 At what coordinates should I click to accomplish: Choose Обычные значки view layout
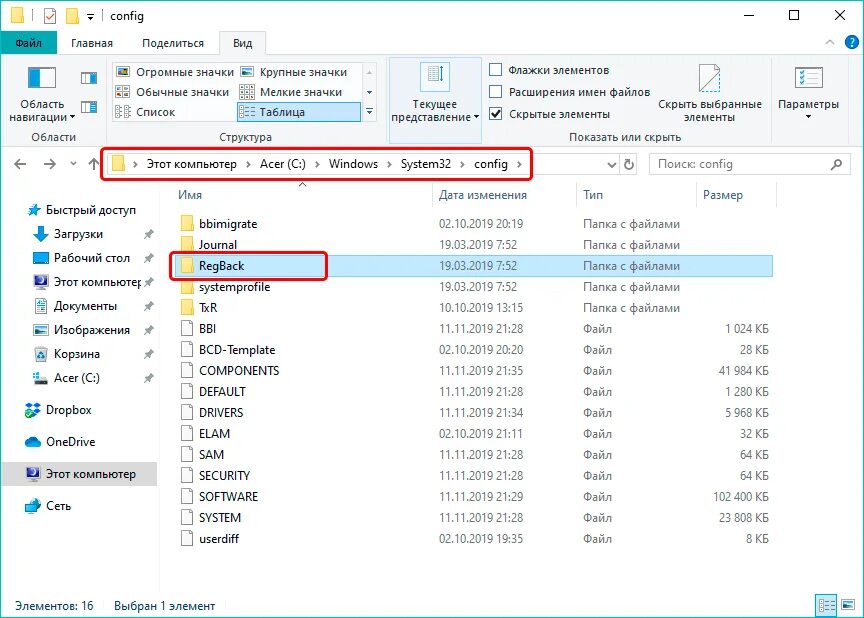(172, 92)
